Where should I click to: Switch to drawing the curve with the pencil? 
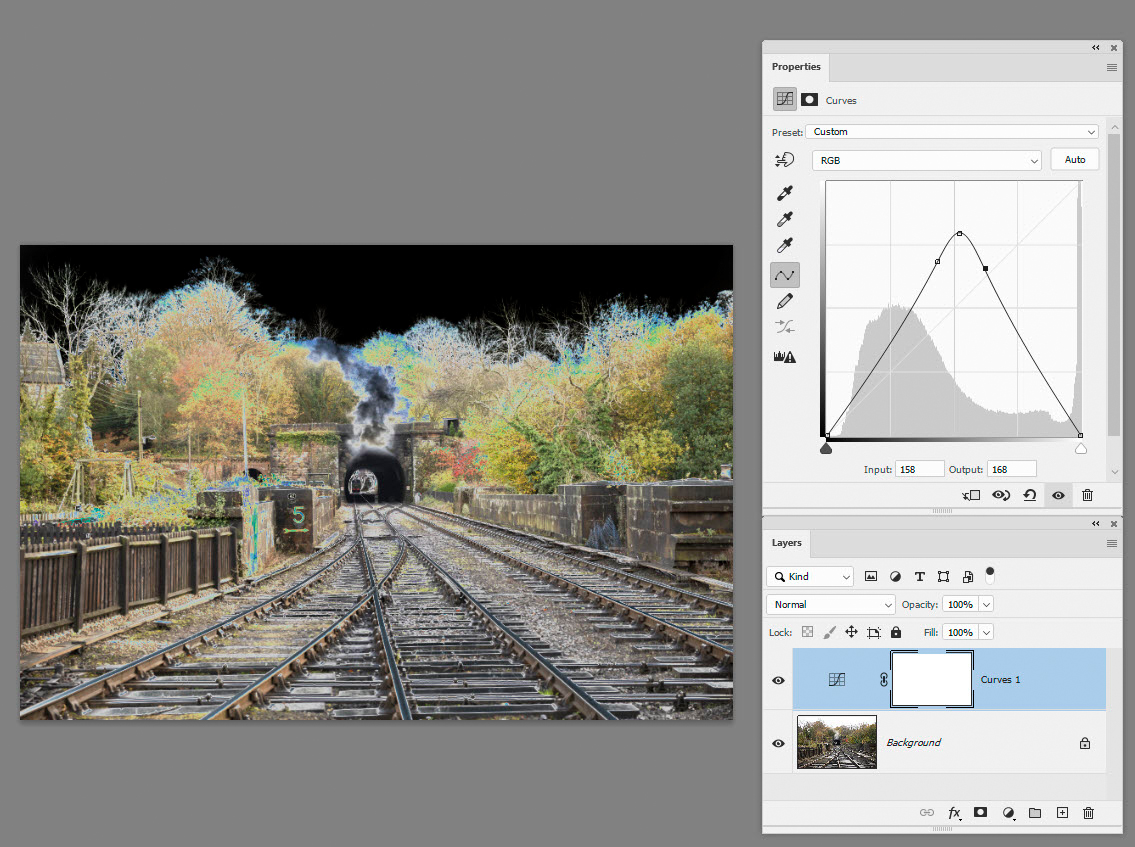tap(785, 301)
